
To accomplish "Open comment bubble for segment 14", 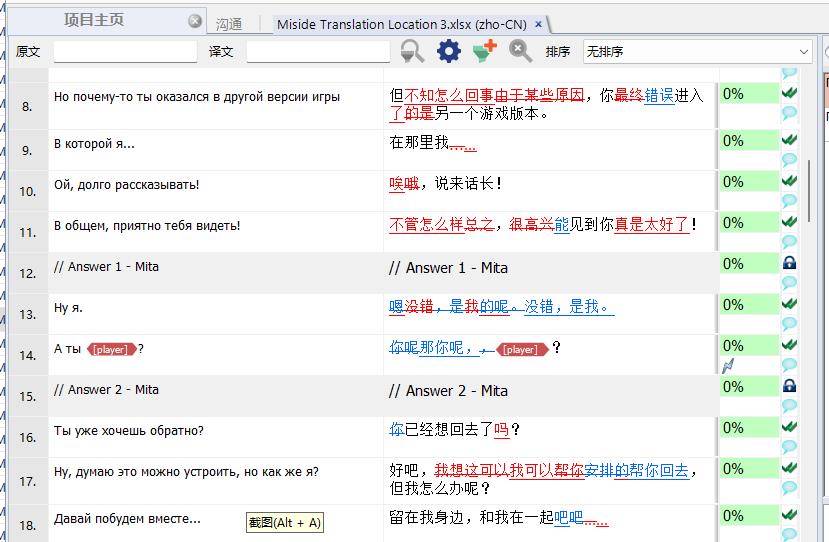I will pyautogui.click(x=789, y=364).
